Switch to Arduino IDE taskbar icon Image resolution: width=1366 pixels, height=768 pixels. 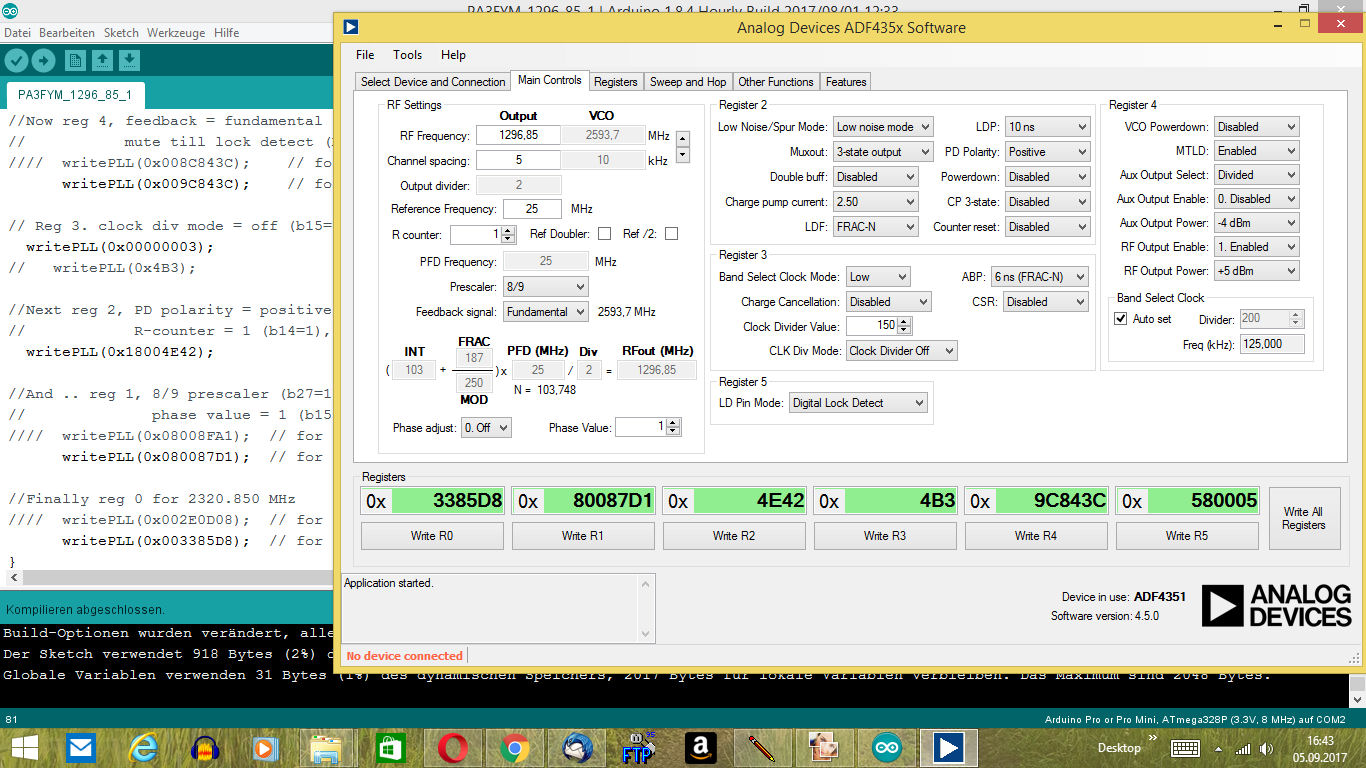click(x=886, y=747)
